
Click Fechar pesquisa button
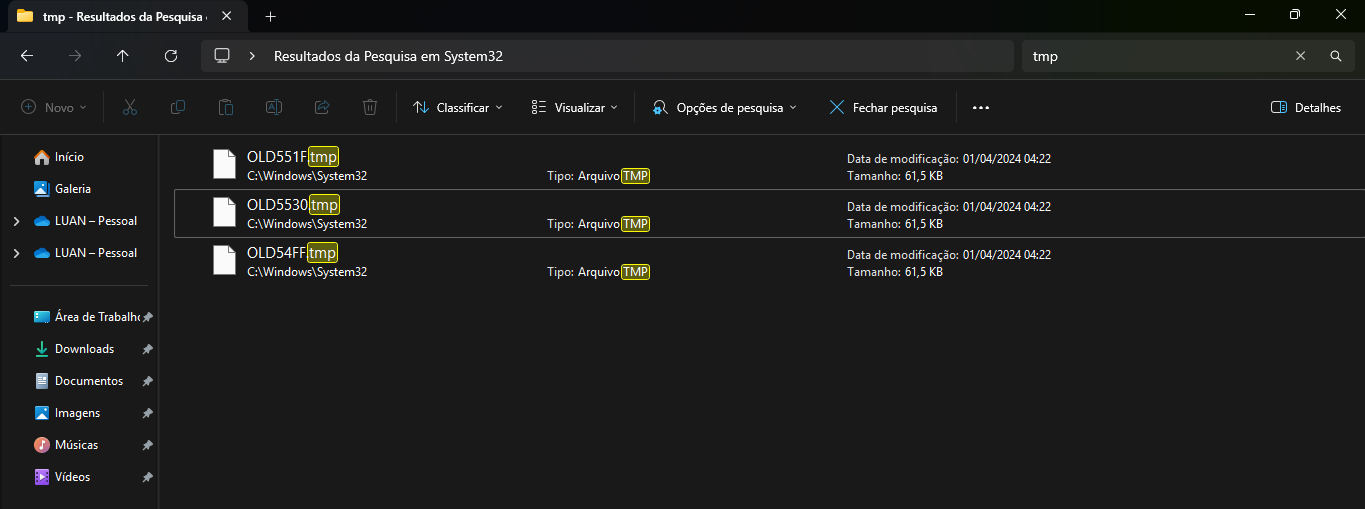[x=883, y=107]
